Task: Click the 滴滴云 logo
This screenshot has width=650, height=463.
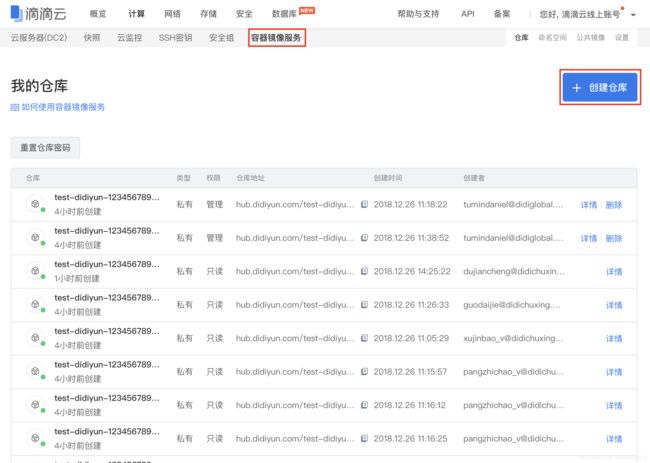Action: [38, 14]
